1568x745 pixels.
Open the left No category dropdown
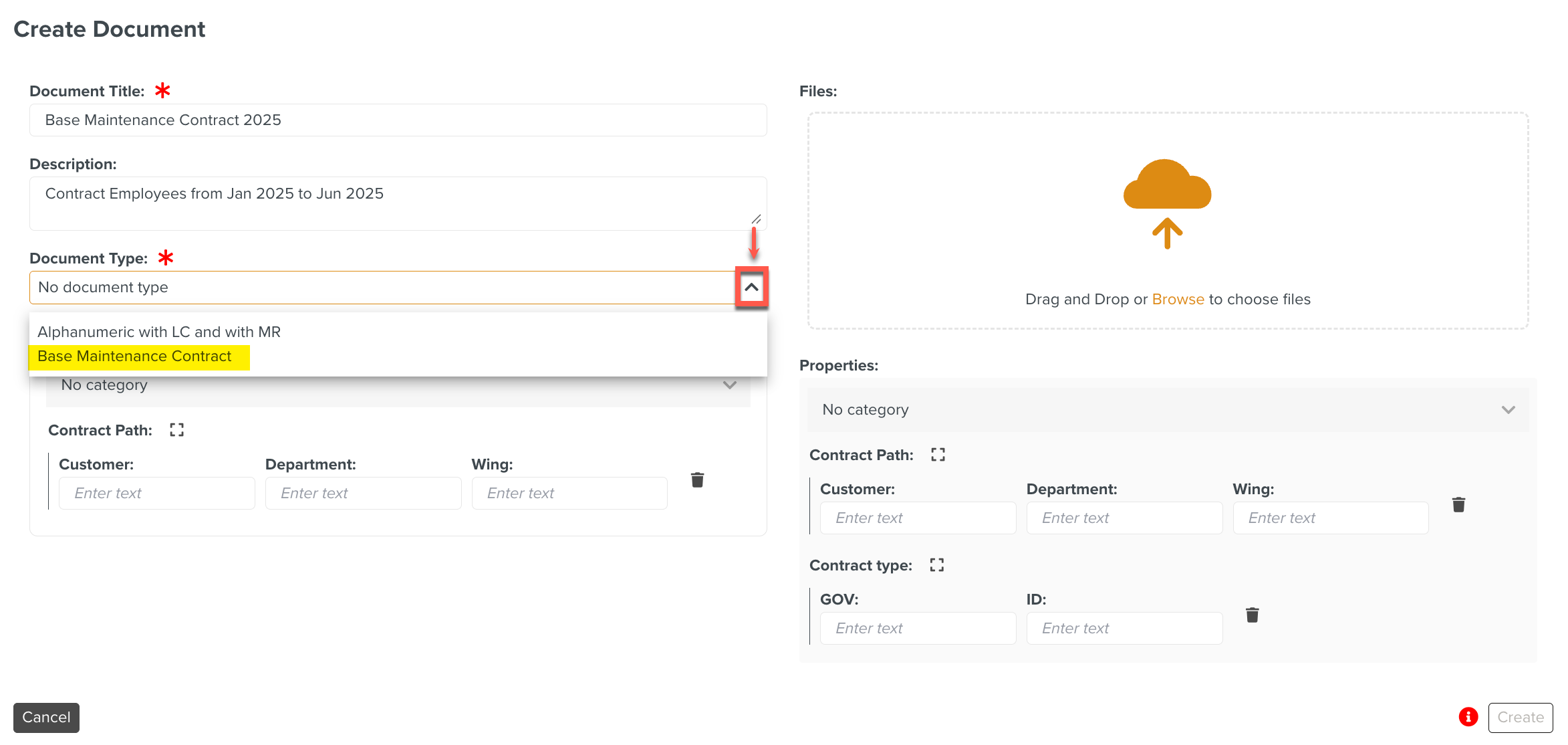(x=398, y=386)
